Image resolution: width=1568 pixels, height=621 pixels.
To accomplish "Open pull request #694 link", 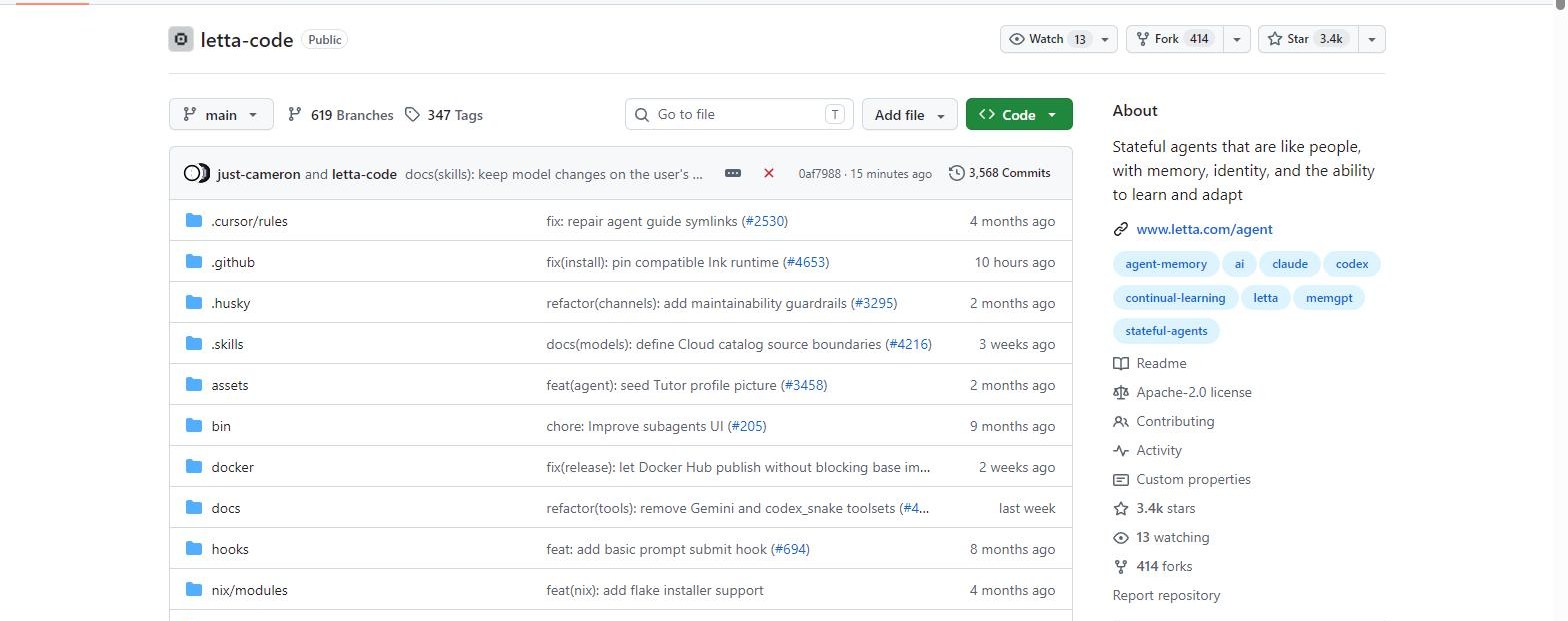I will click(790, 549).
